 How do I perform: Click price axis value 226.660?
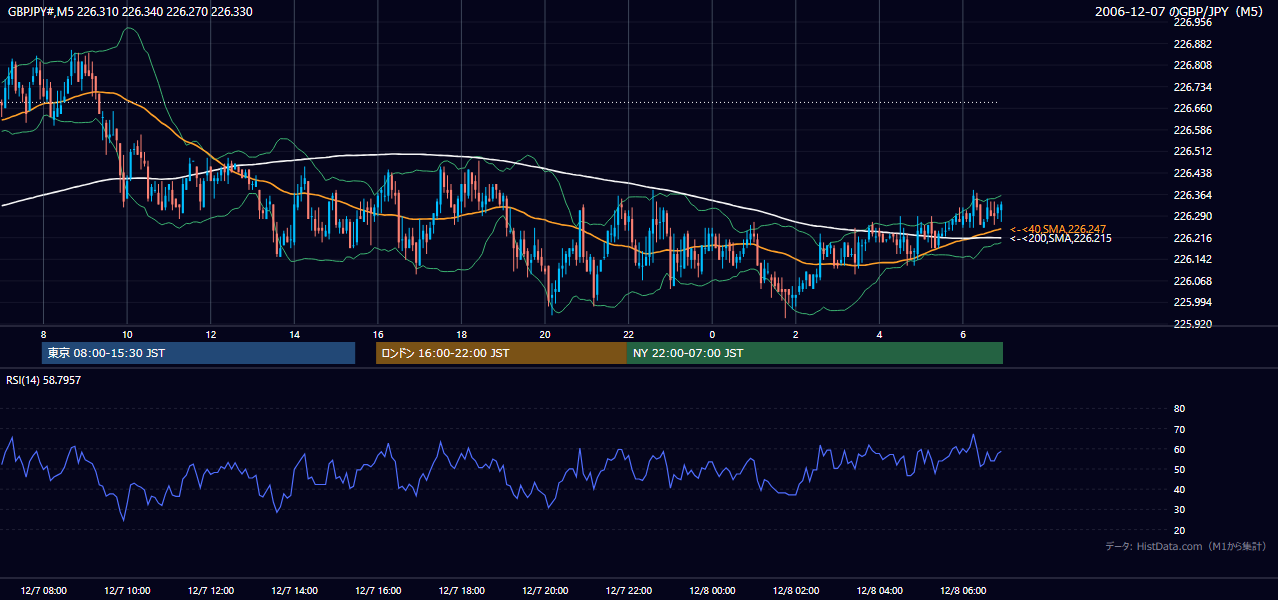coord(1192,108)
